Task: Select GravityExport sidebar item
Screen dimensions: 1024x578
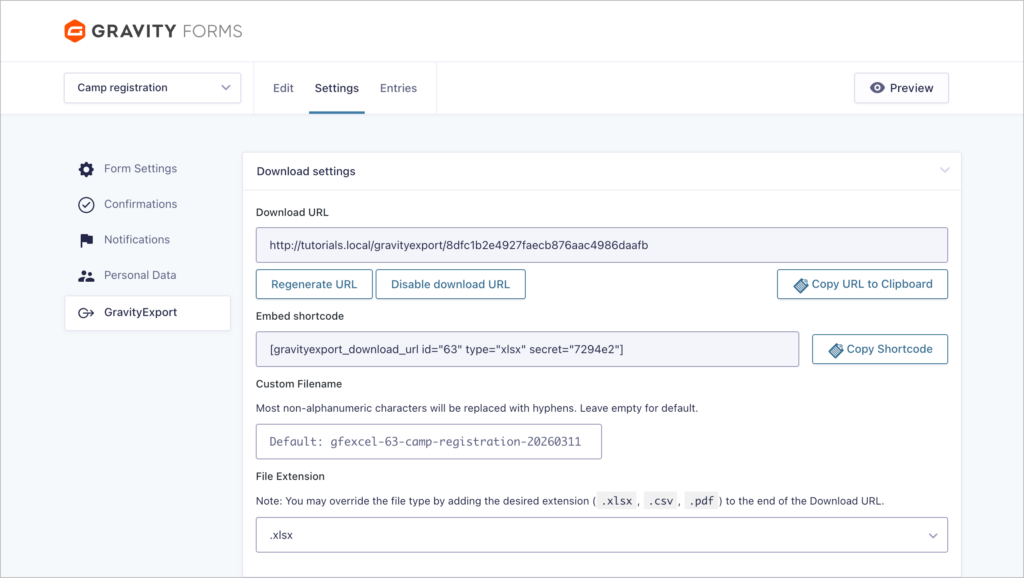Action: pos(148,313)
